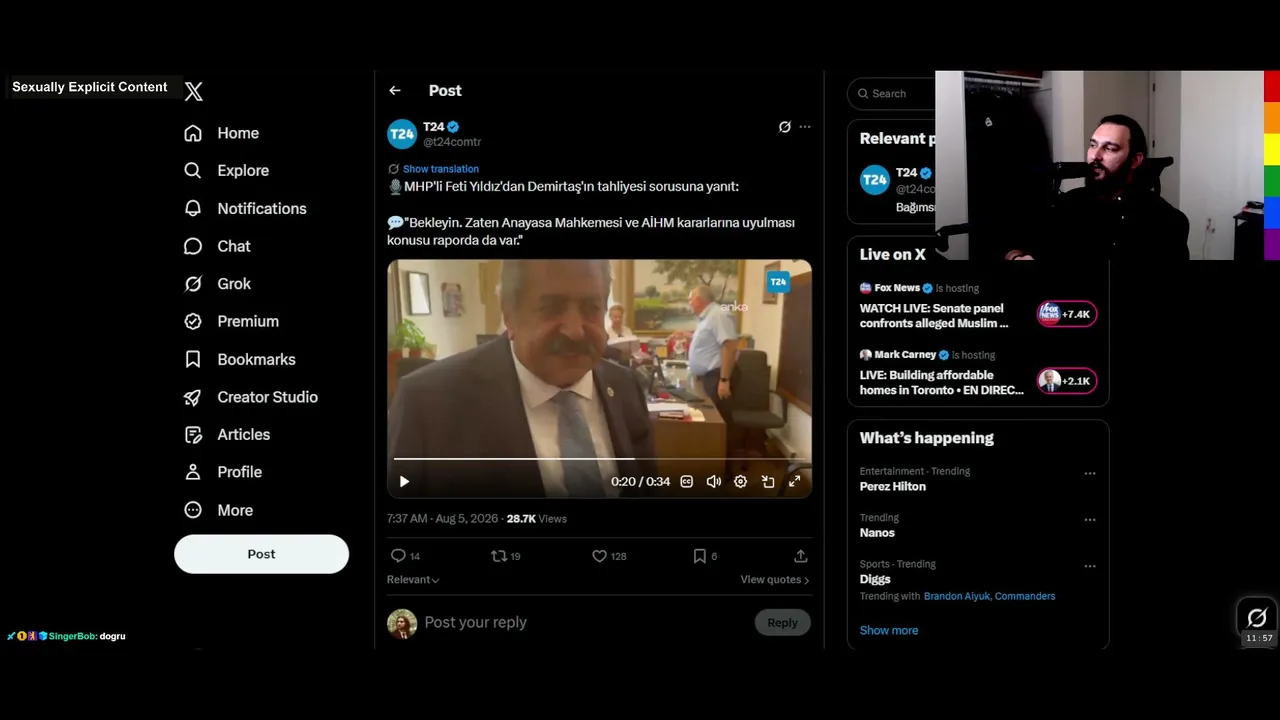Click the 7:37 AM post timestamp
Viewport: 1280px width, 720px height.
point(443,519)
